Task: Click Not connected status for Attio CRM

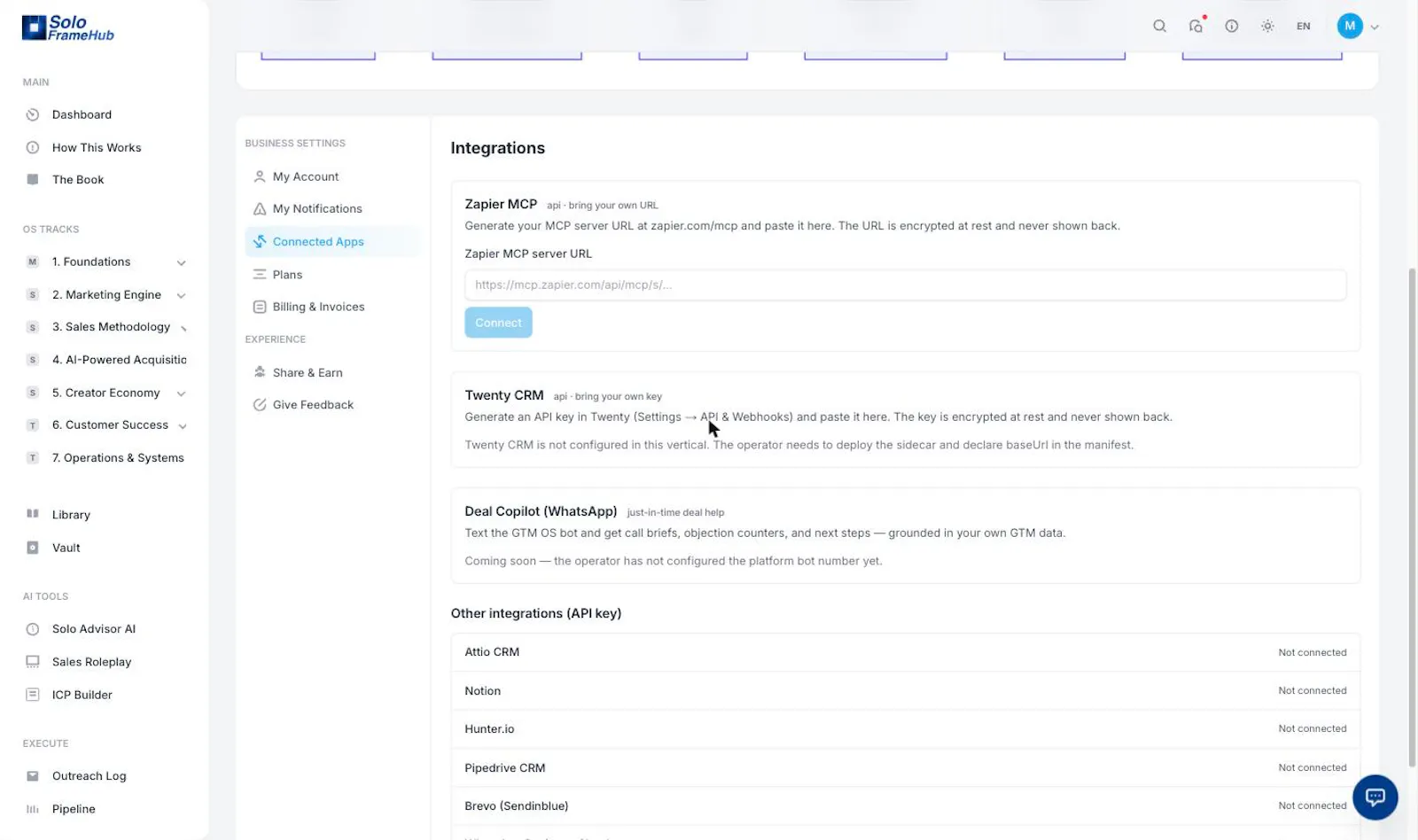Action: 1312,652
